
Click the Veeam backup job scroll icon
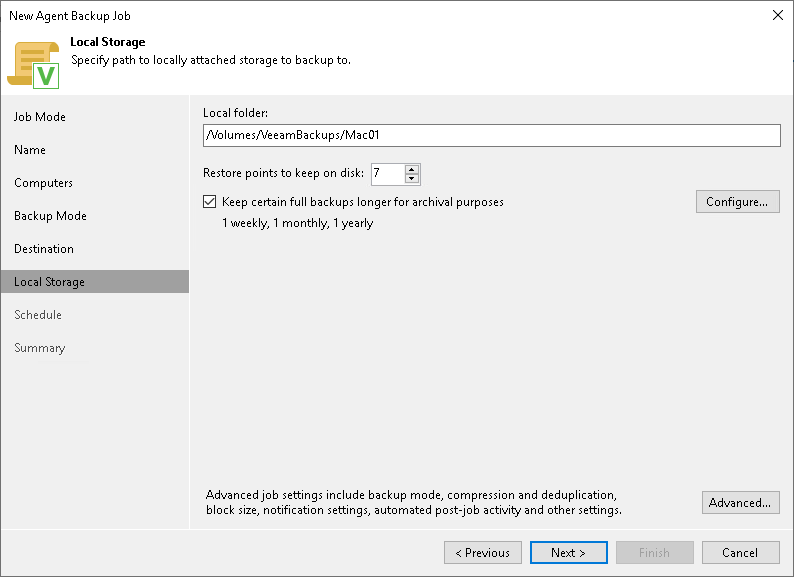click(33, 65)
